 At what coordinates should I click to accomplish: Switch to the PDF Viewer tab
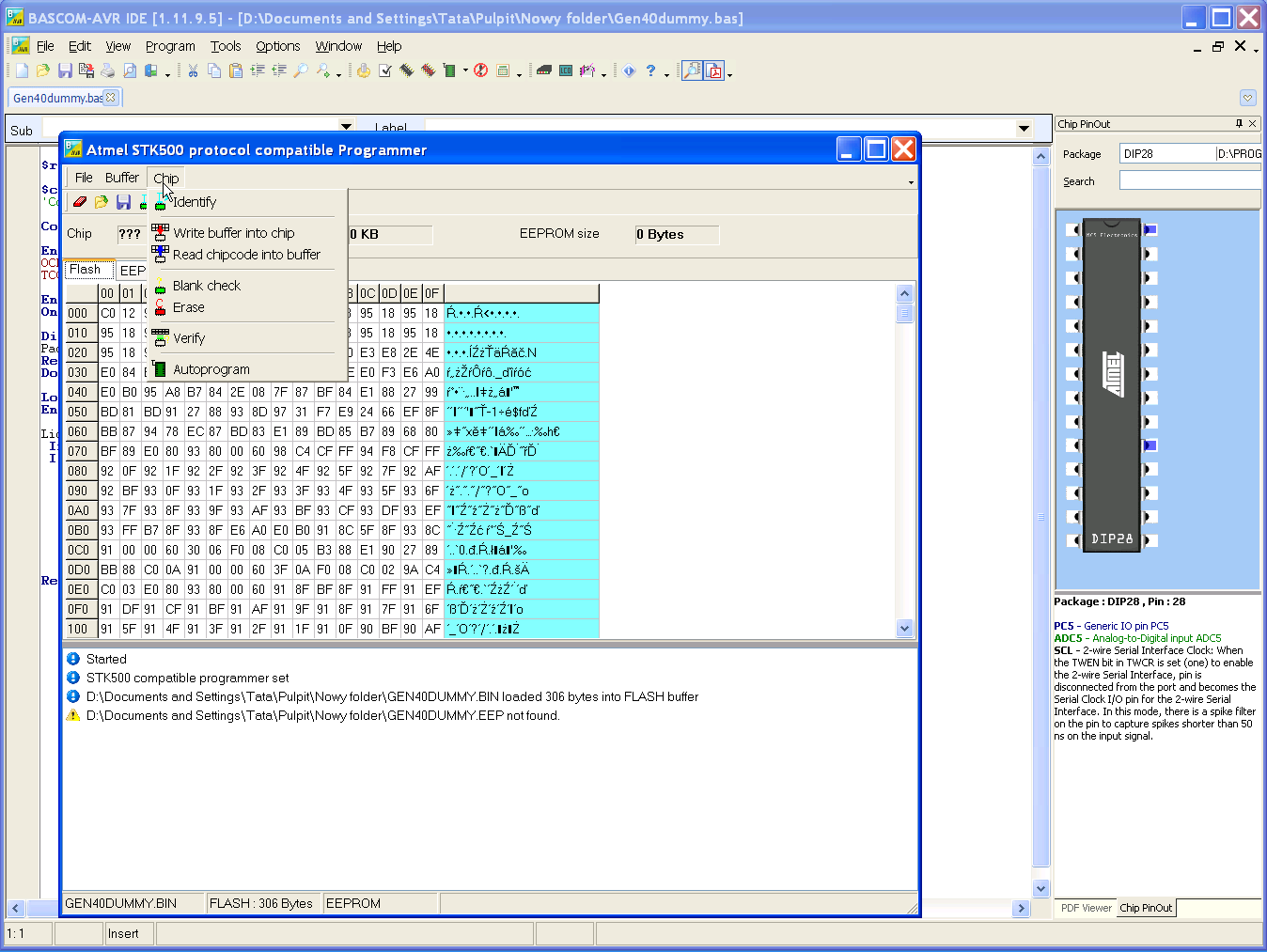1086,908
